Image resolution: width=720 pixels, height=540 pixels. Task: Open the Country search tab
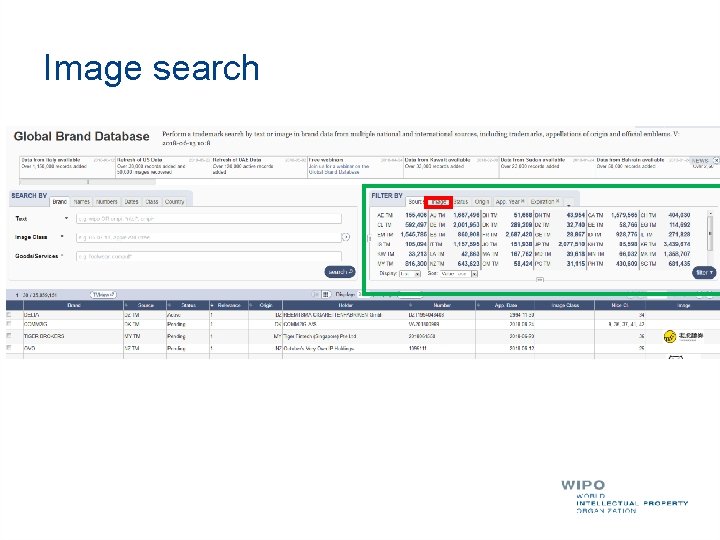click(174, 202)
